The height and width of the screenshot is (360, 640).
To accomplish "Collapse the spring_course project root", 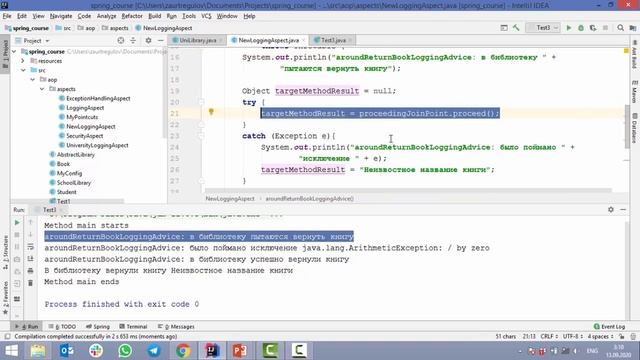I will pyautogui.click(x=15, y=52).
